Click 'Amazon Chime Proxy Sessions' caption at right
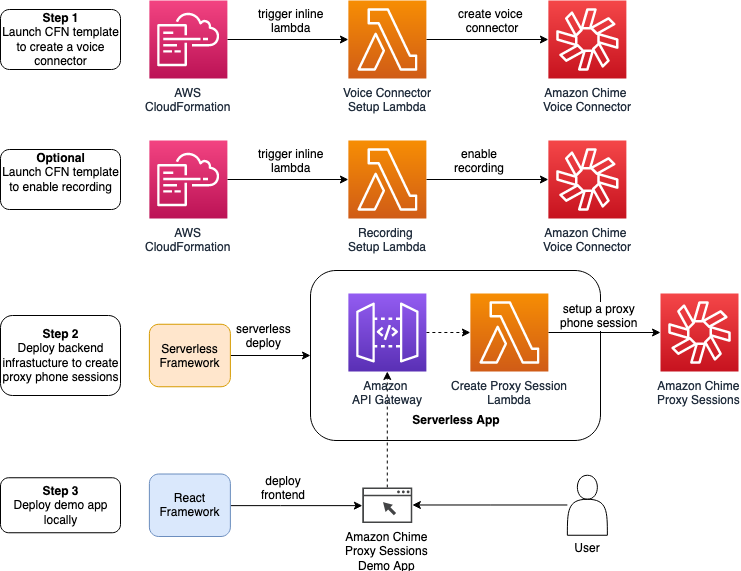Screen dimensions: 741x571 (x=698, y=393)
